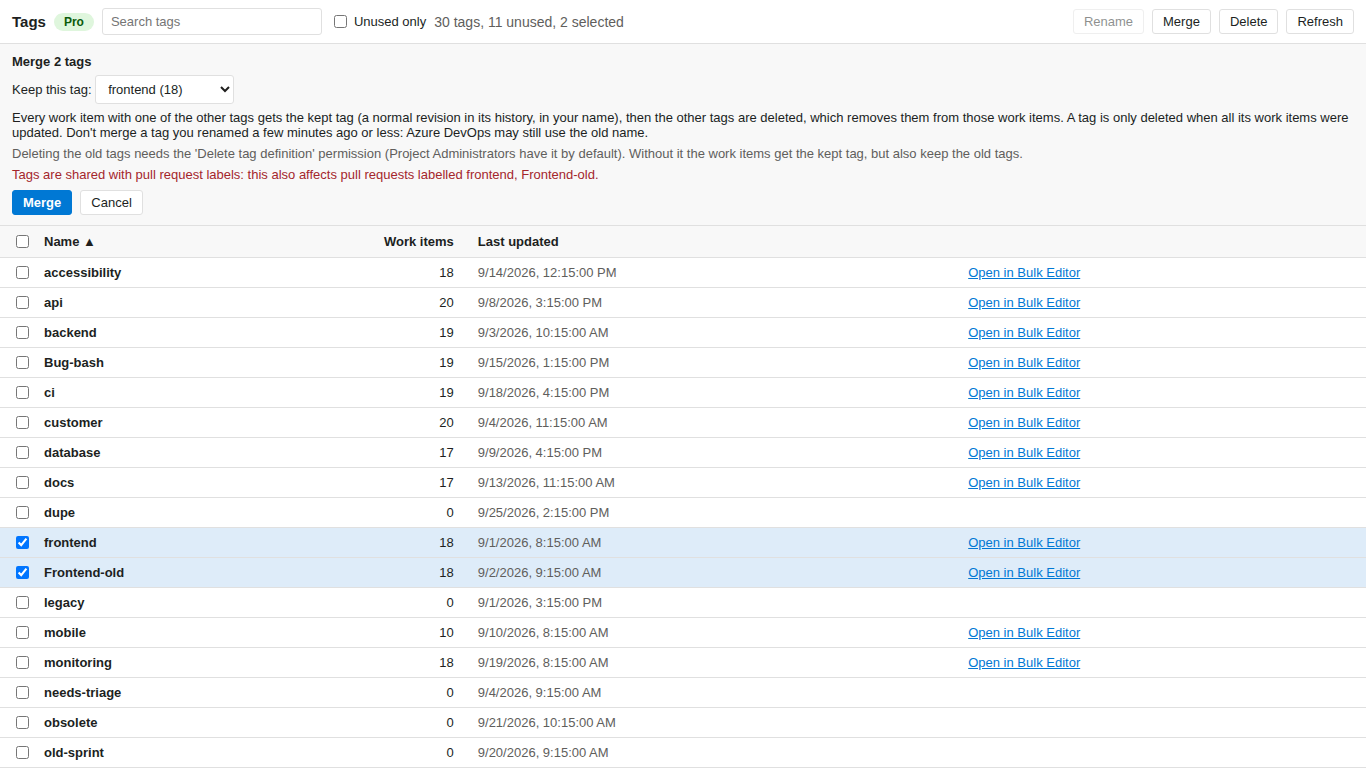Click the work item count "10" for mobile
The height and width of the screenshot is (768, 1366).
point(446,633)
